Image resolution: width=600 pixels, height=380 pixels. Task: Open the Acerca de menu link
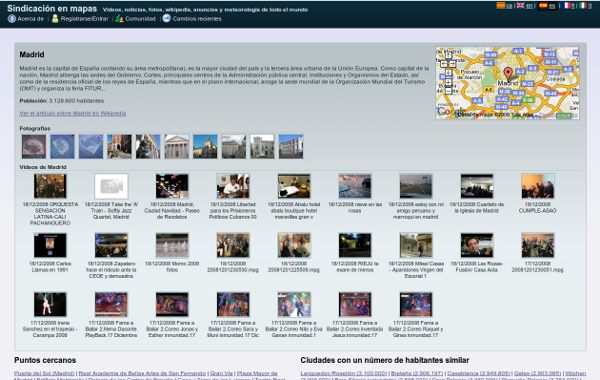point(31,19)
